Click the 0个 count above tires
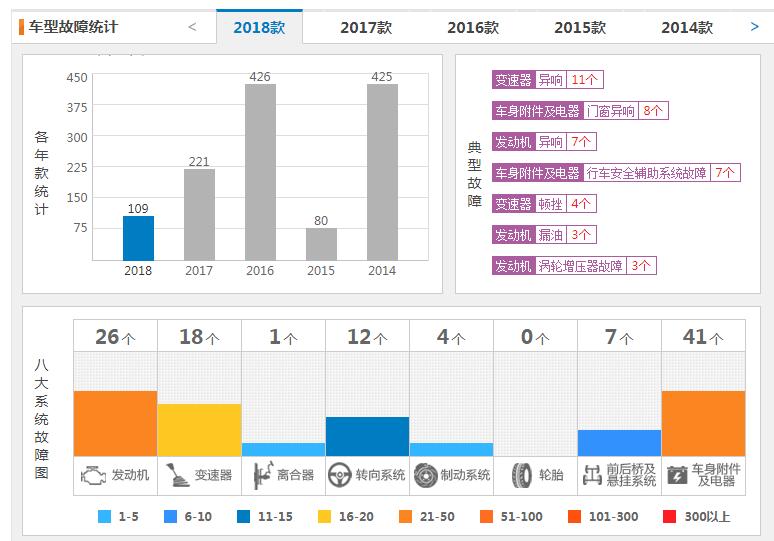Screen dimensions: 774x541 point(535,337)
